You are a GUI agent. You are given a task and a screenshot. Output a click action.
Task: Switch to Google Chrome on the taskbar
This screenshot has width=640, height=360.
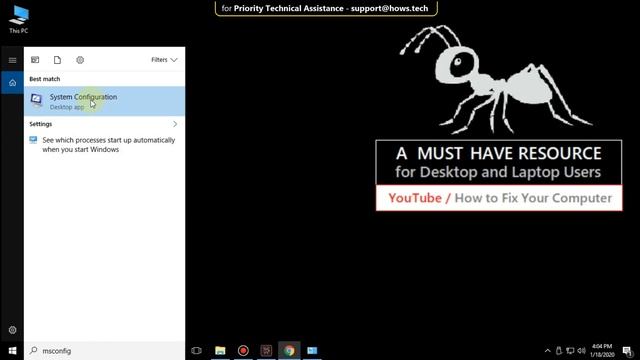click(x=289, y=351)
